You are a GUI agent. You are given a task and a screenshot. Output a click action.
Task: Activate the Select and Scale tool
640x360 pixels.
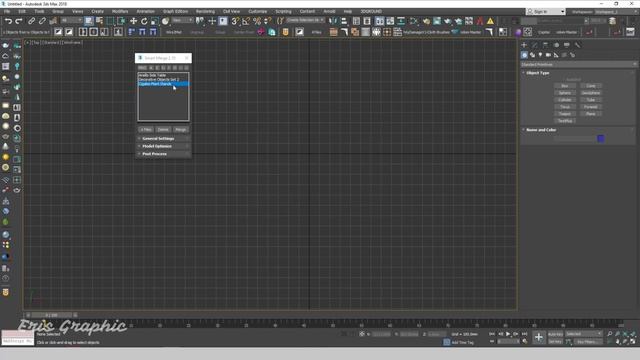click(155, 21)
